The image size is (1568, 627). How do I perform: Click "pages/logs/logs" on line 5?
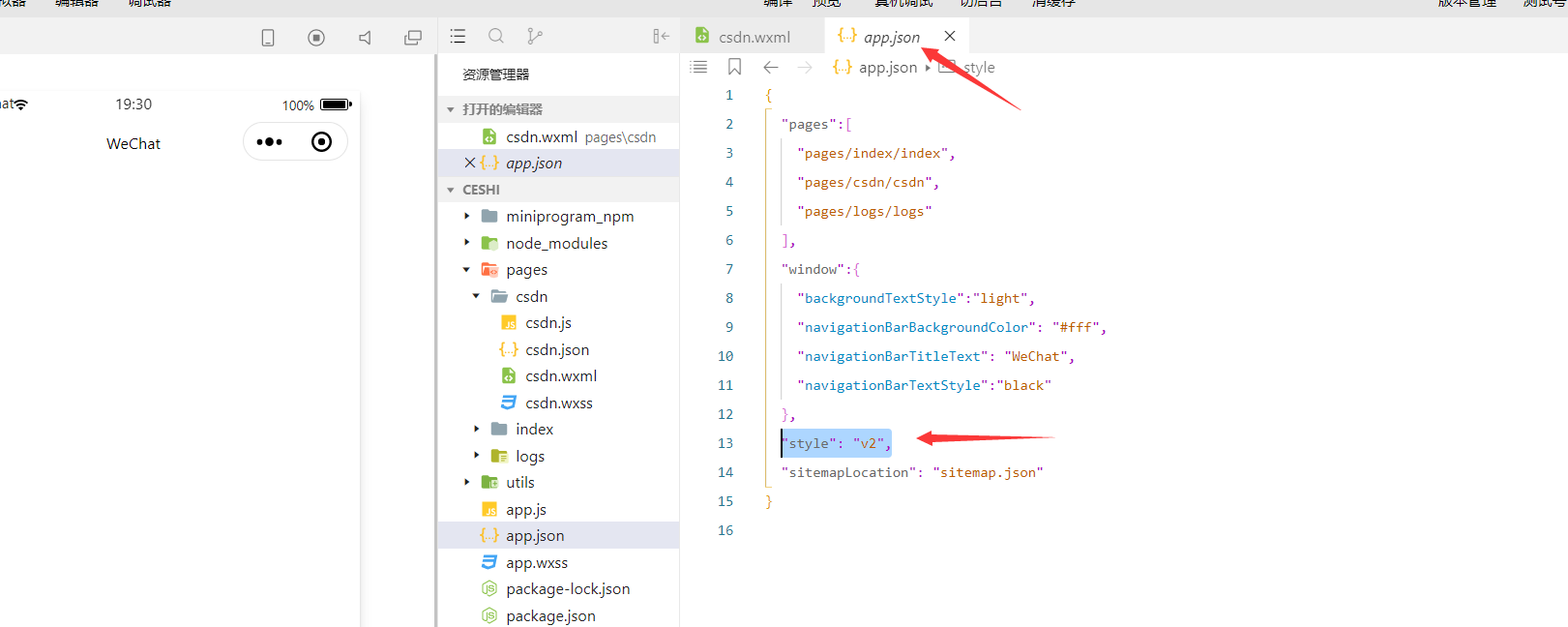[865, 211]
